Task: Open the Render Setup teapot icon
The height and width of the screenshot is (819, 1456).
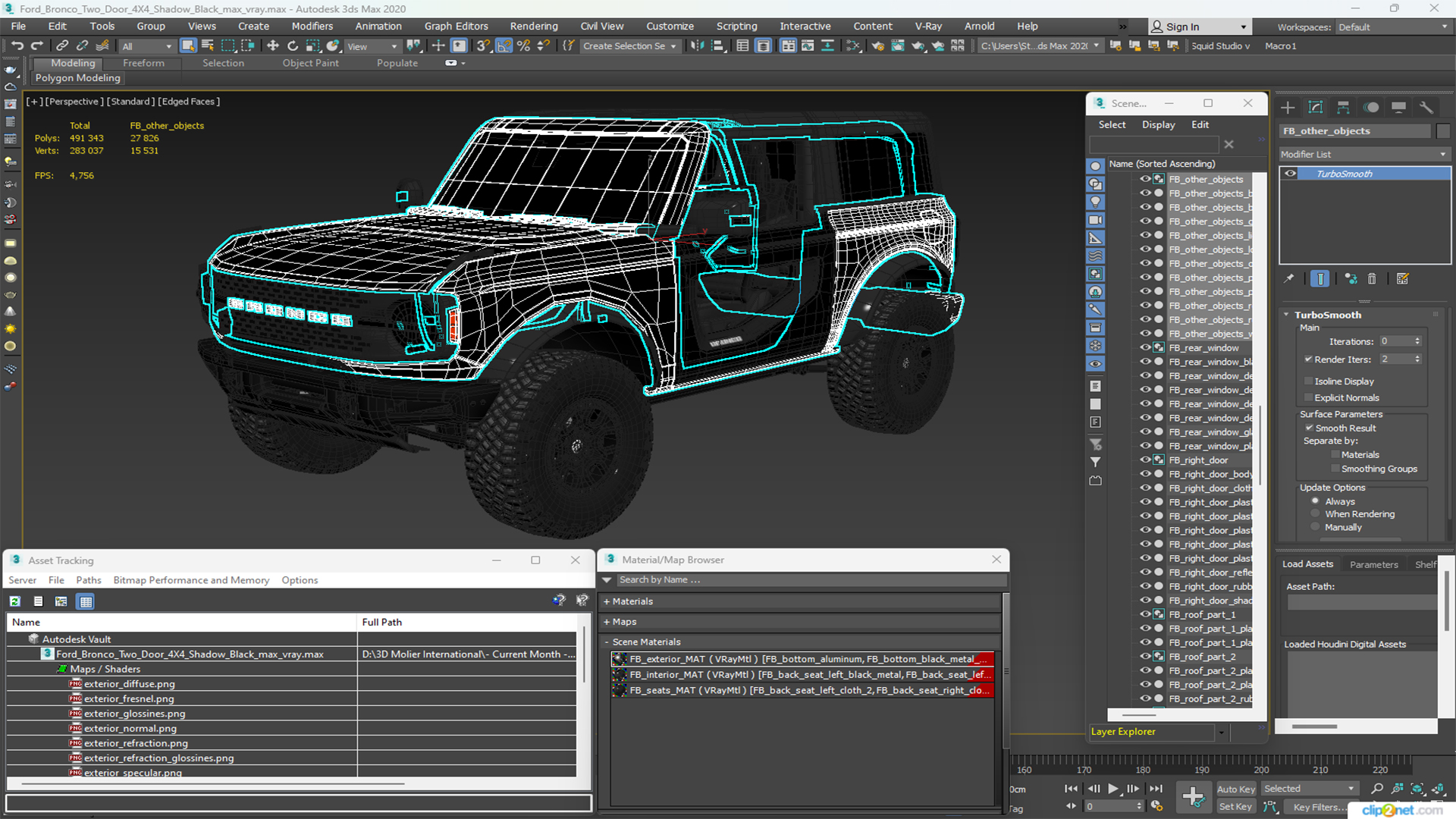Action: tap(878, 46)
